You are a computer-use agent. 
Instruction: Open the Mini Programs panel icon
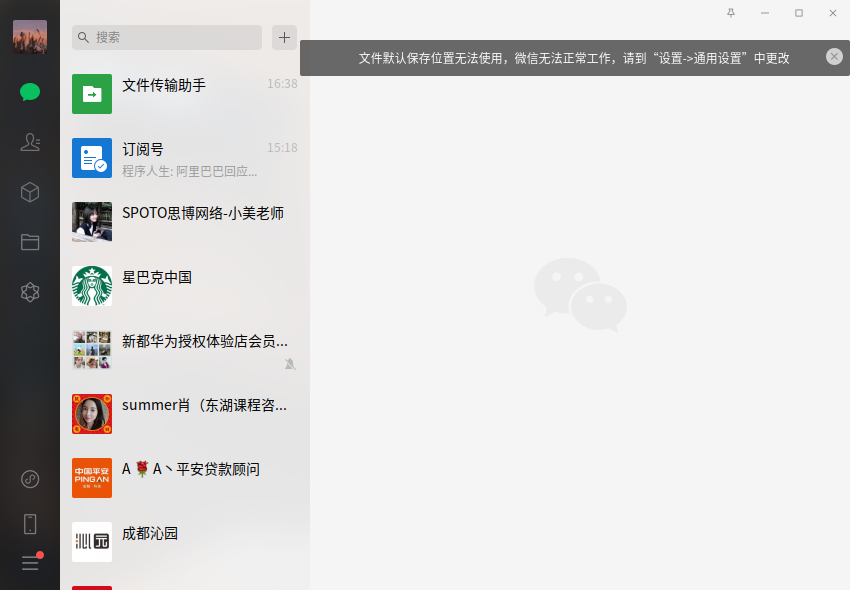[x=30, y=479]
